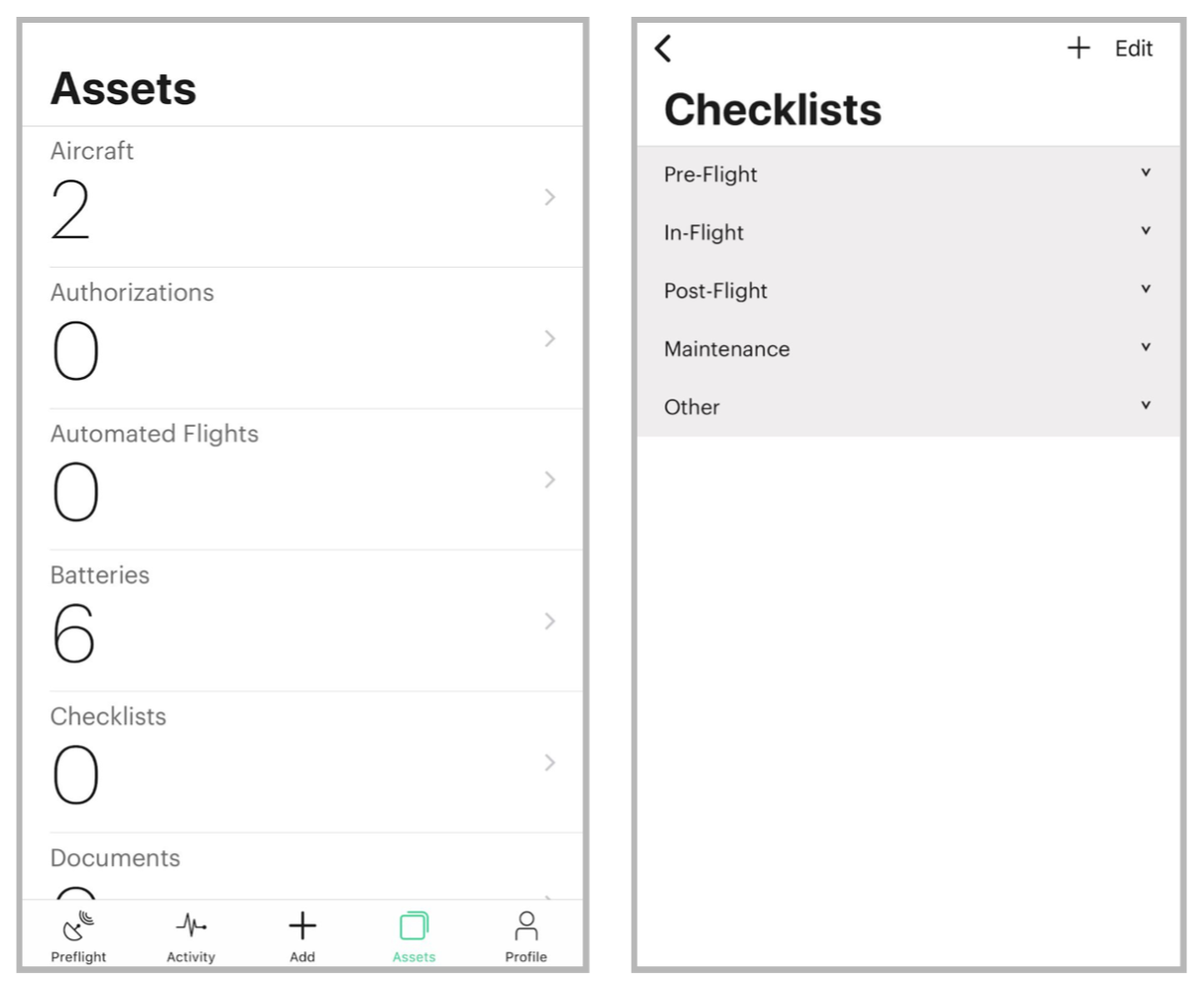1204x990 pixels.
Task: Tap the Edit button
Action: tap(1133, 48)
